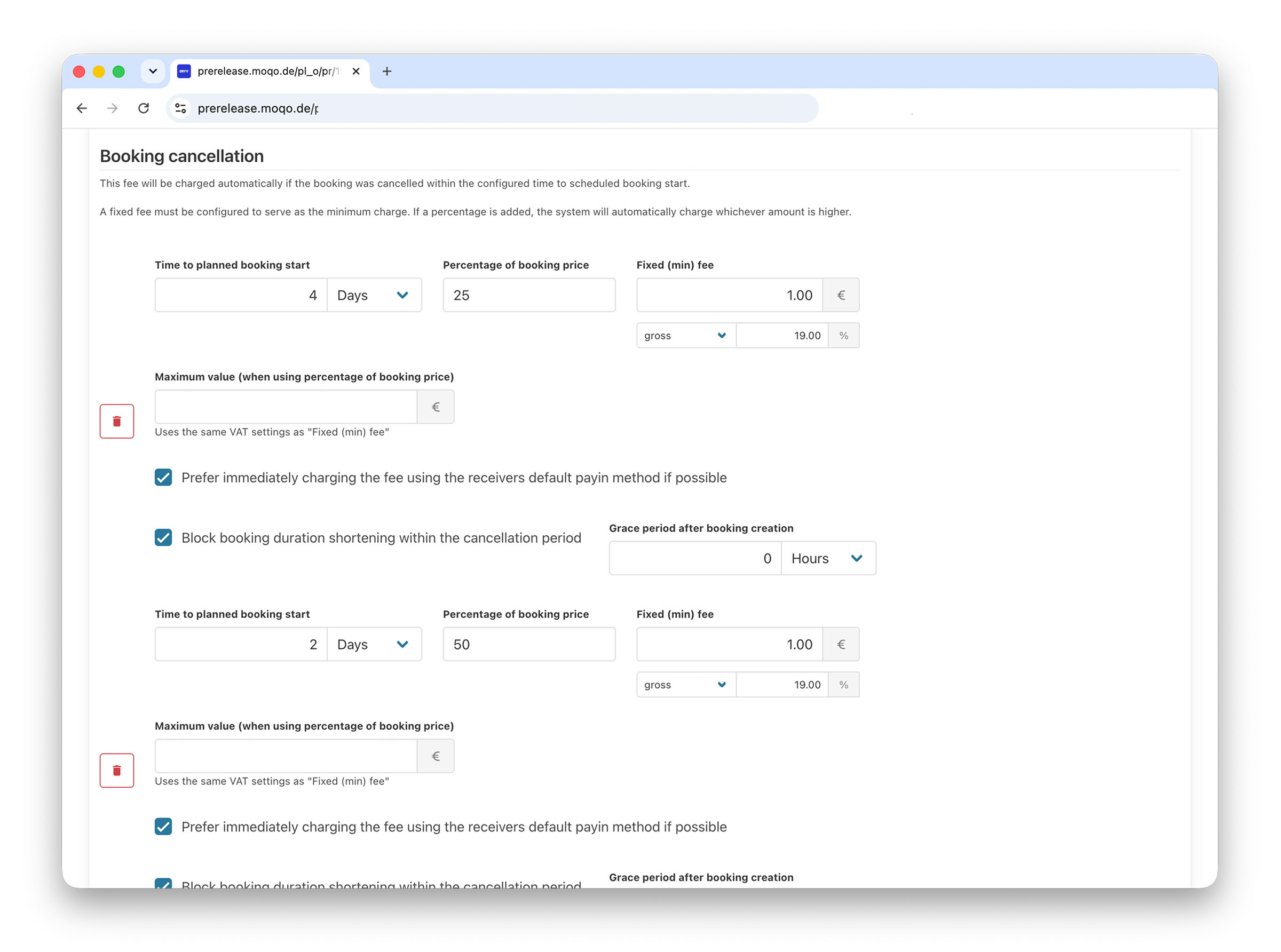Toggle block duration shortening in second rule

(x=163, y=883)
